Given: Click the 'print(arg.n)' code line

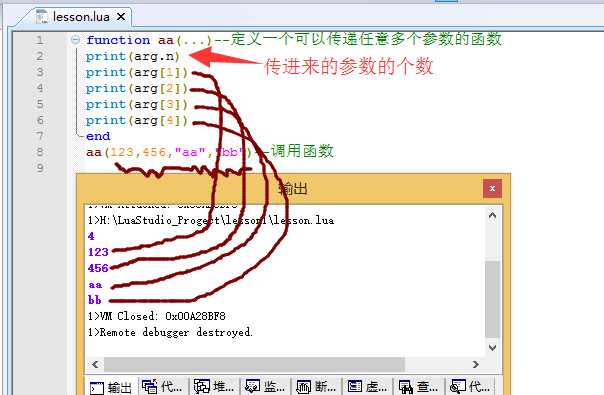Looking at the screenshot, I should tap(133, 57).
